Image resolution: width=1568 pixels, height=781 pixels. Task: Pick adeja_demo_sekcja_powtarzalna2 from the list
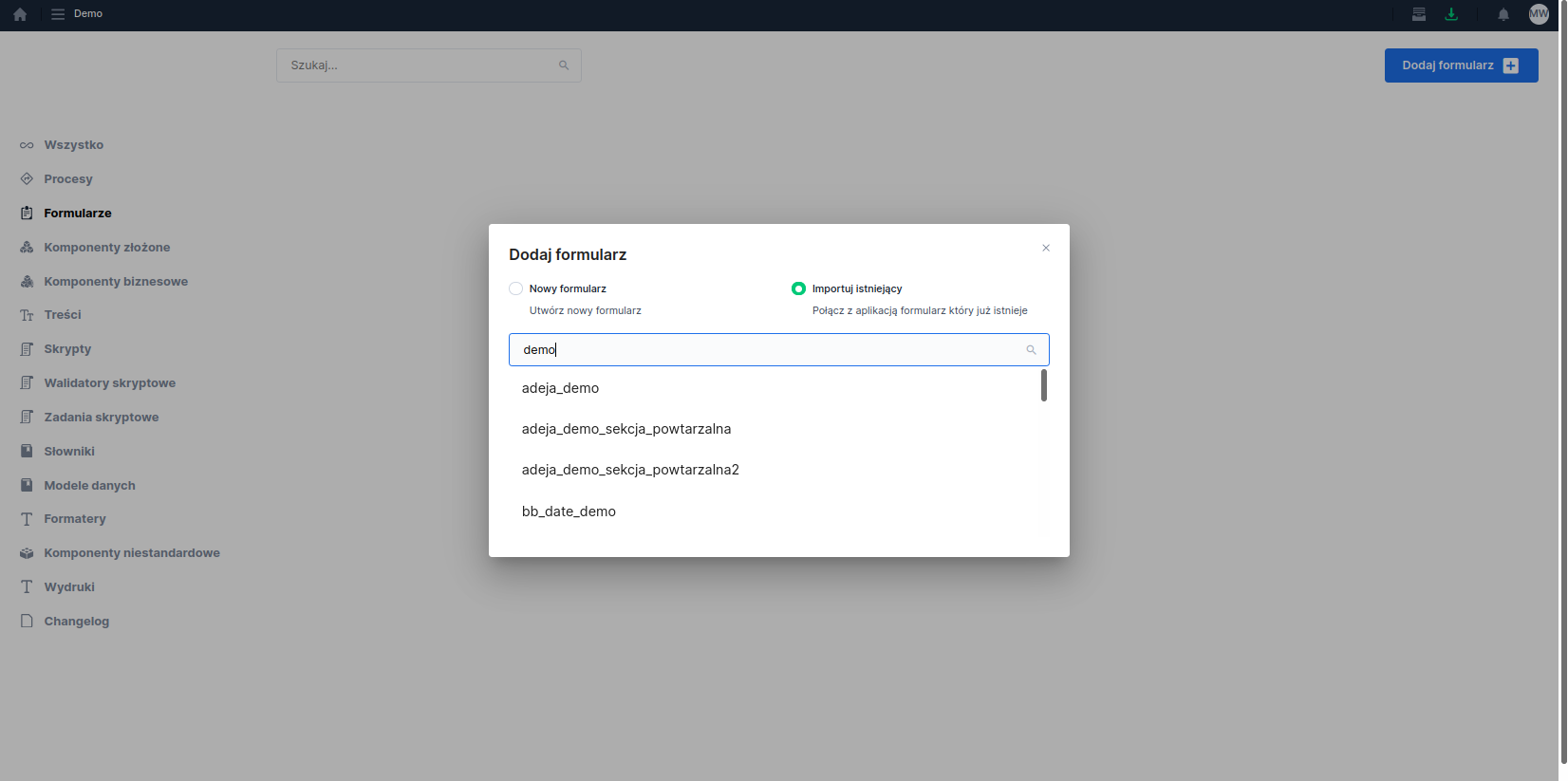tap(630, 470)
